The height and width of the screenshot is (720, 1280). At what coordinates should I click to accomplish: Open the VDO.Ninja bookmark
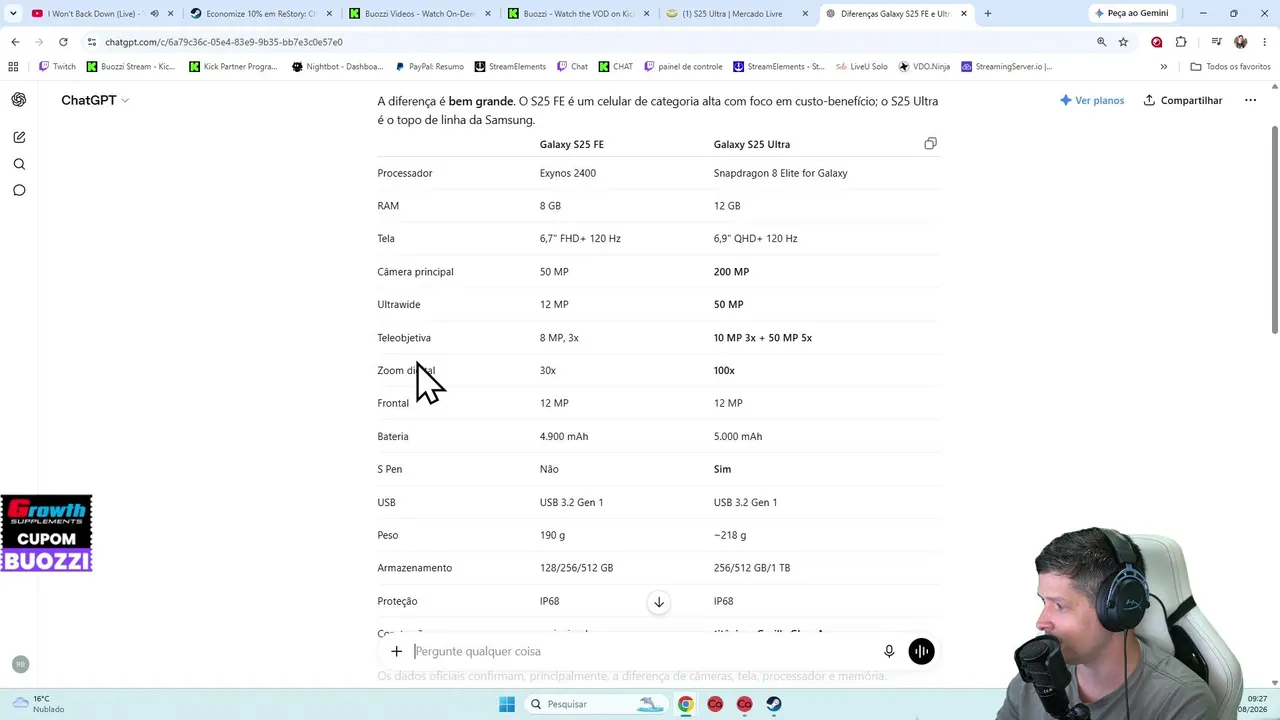(924, 67)
